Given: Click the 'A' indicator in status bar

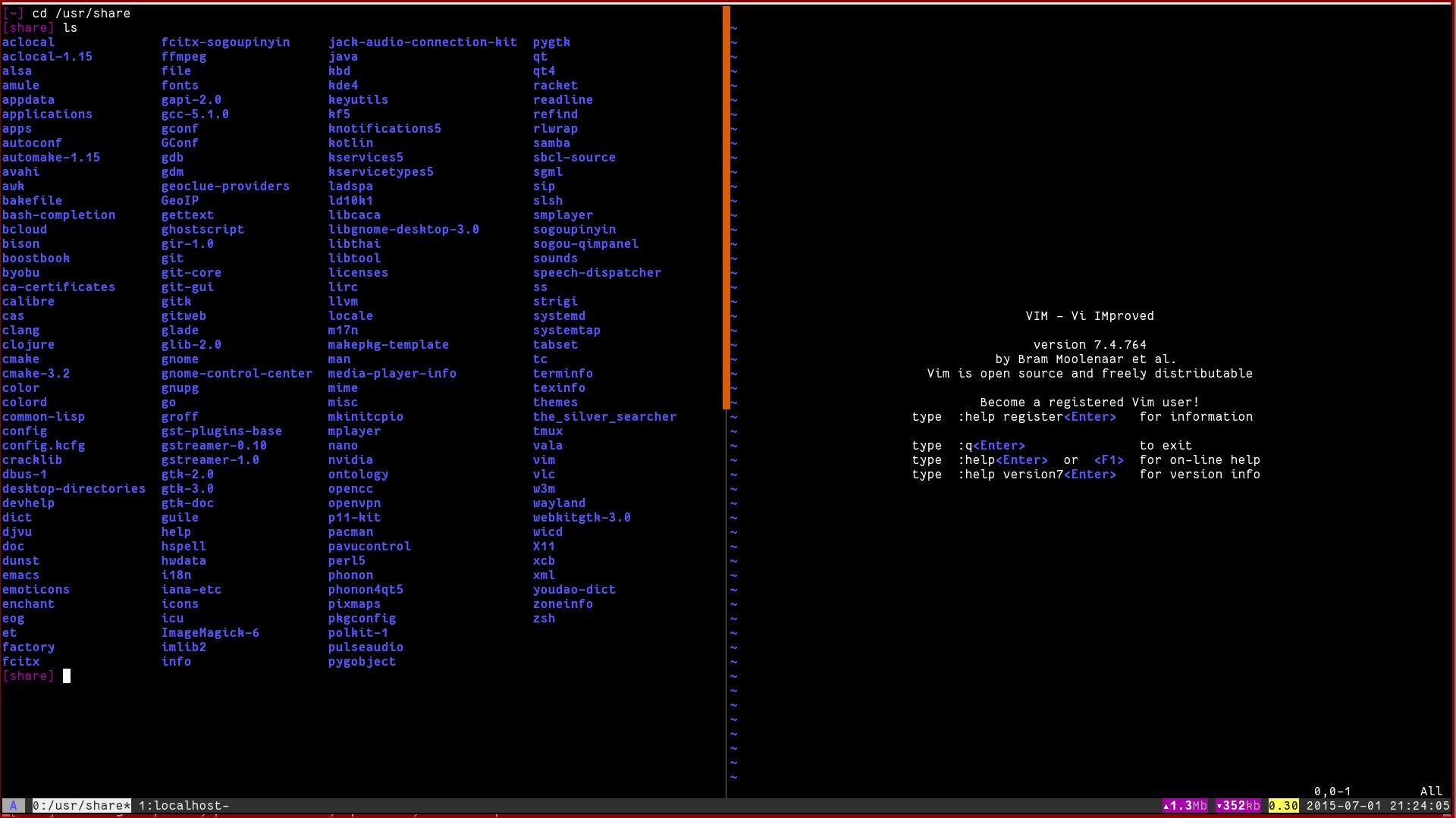Looking at the screenshot, I should (x=14, y=805).
